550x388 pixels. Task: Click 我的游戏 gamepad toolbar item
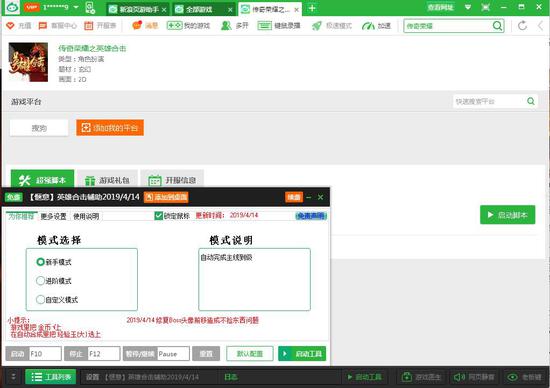tap(188, 26)
